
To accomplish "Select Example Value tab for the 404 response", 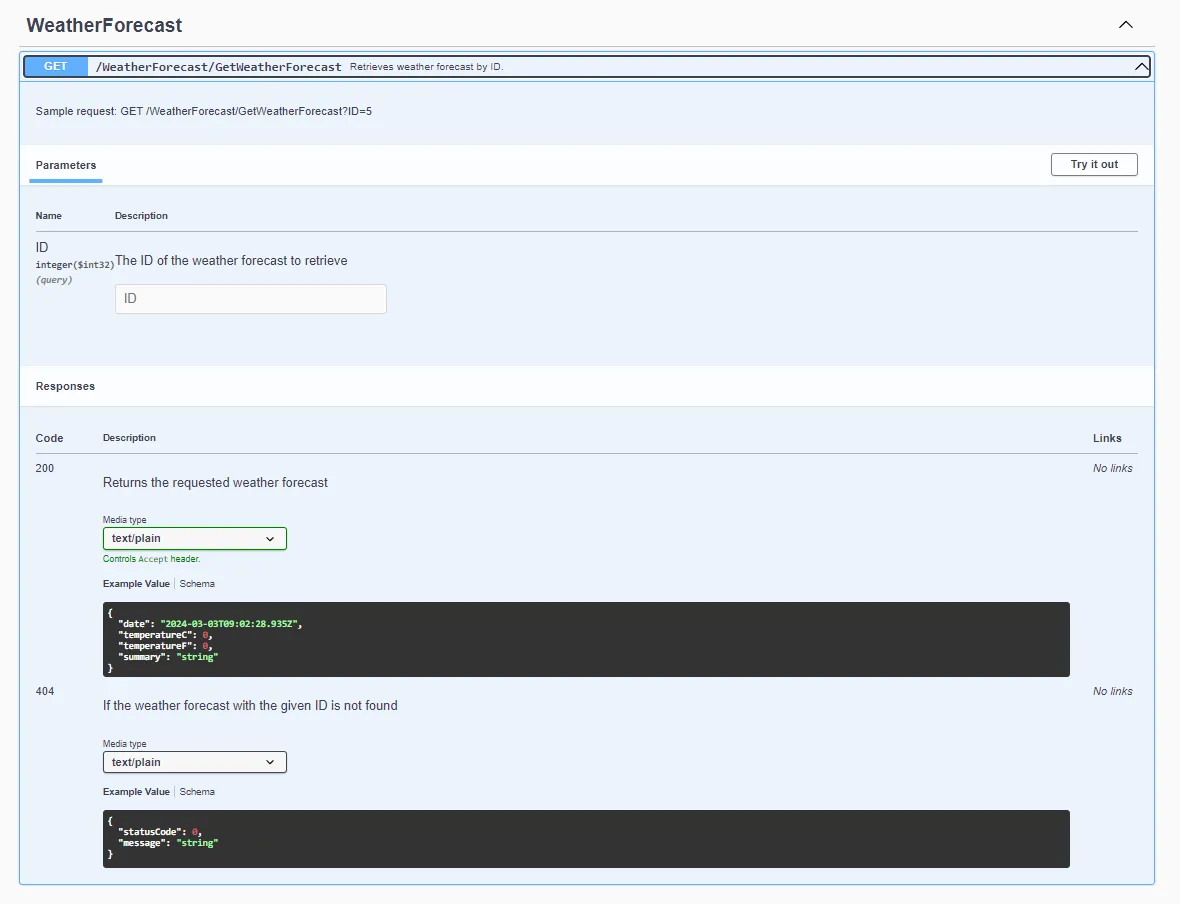I will 136,792.
